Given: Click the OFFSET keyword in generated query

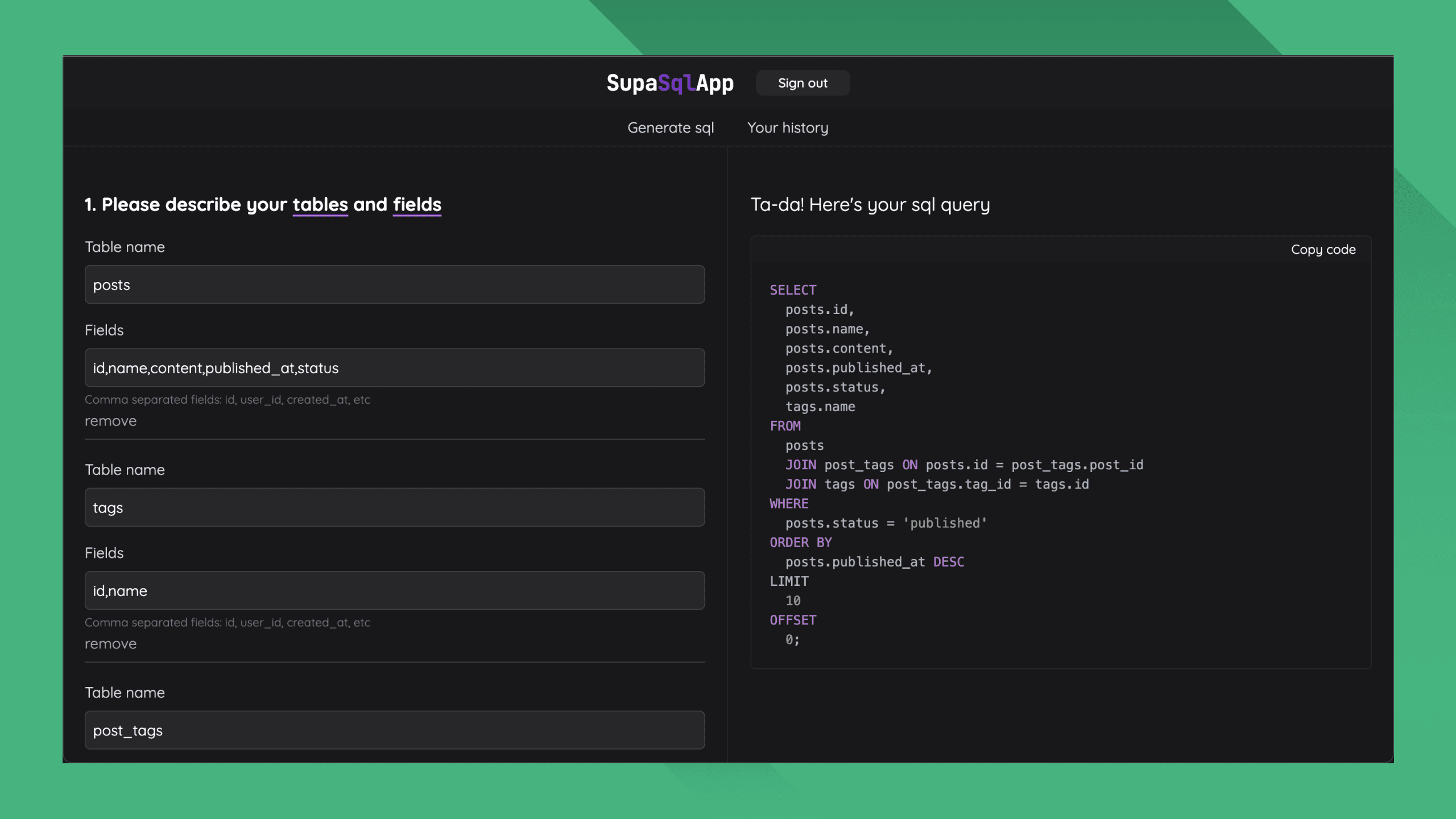Looking at the screenshot, I should [792, 621].
